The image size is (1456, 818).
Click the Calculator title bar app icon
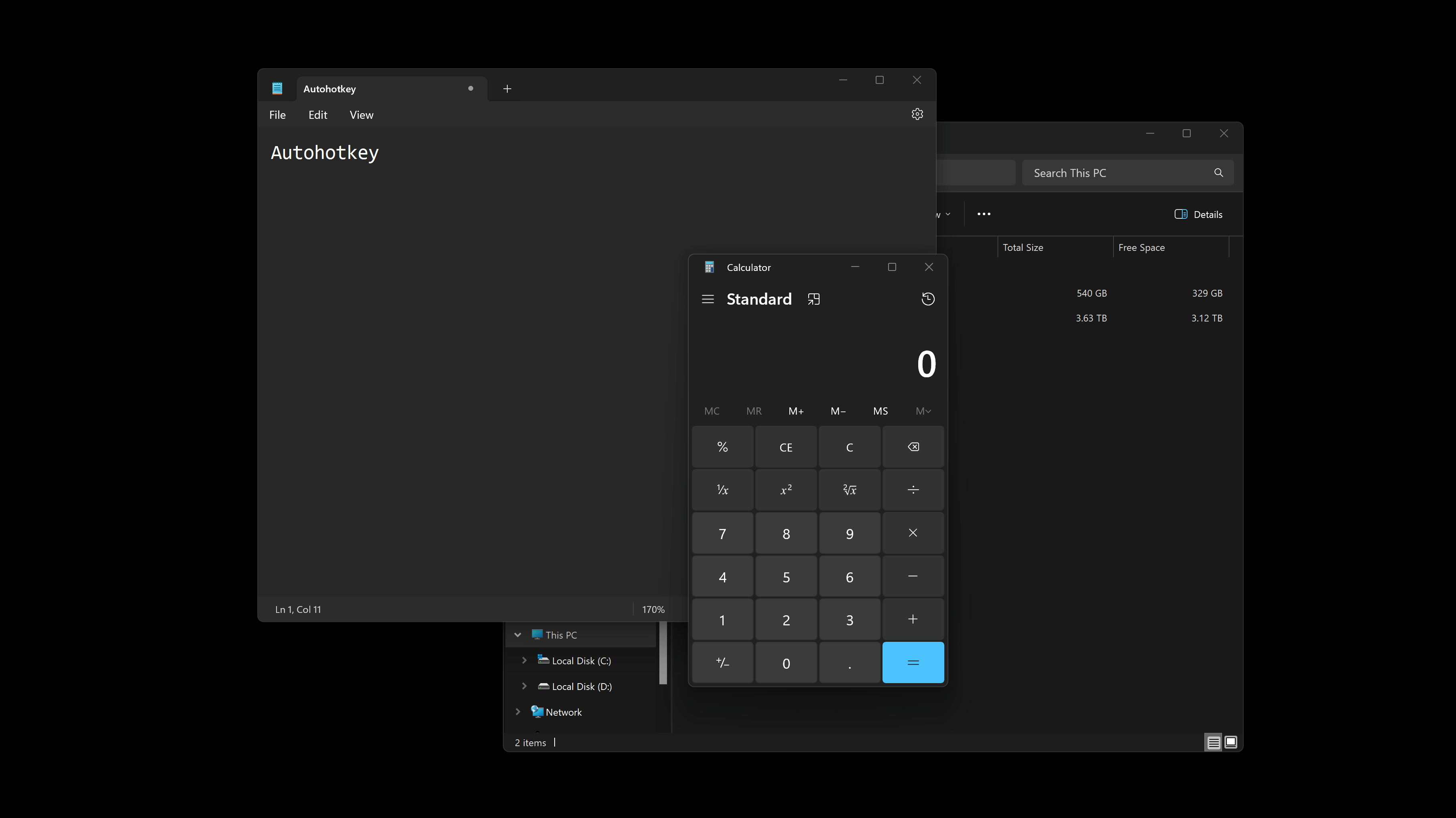point(710,267)
